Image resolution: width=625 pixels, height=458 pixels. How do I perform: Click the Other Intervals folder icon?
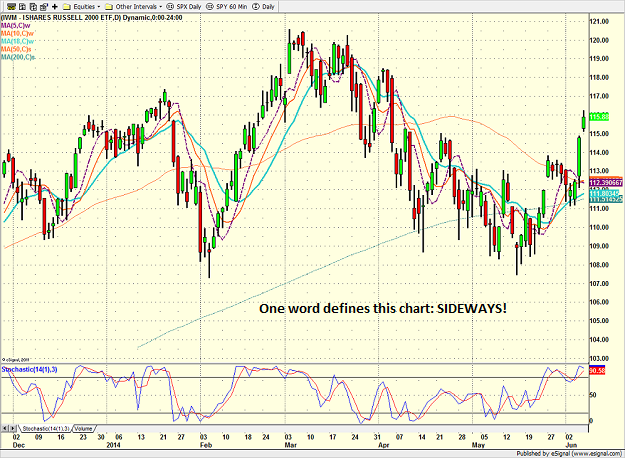(x=109, y=6)
